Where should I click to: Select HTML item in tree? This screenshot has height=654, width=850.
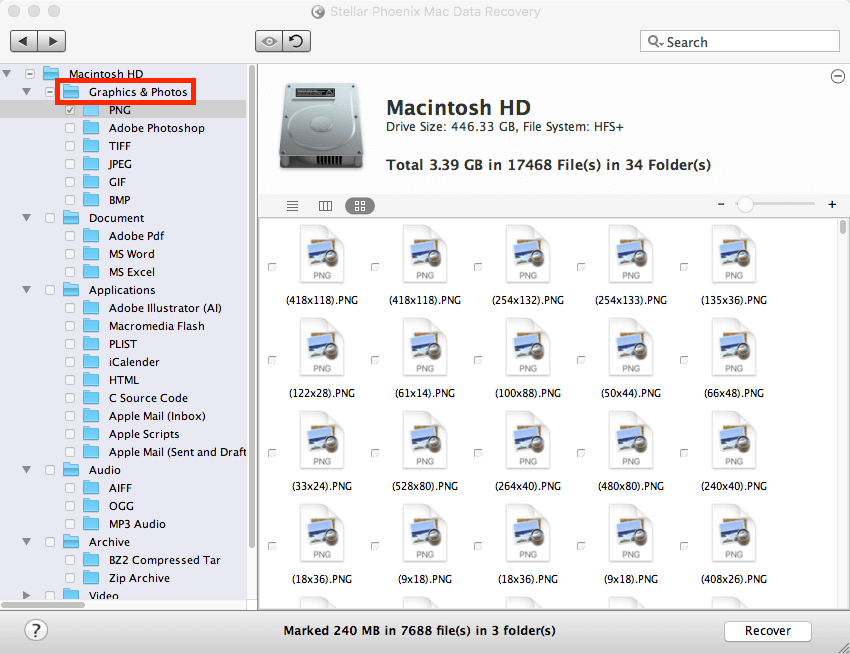(x=124, y=380)
